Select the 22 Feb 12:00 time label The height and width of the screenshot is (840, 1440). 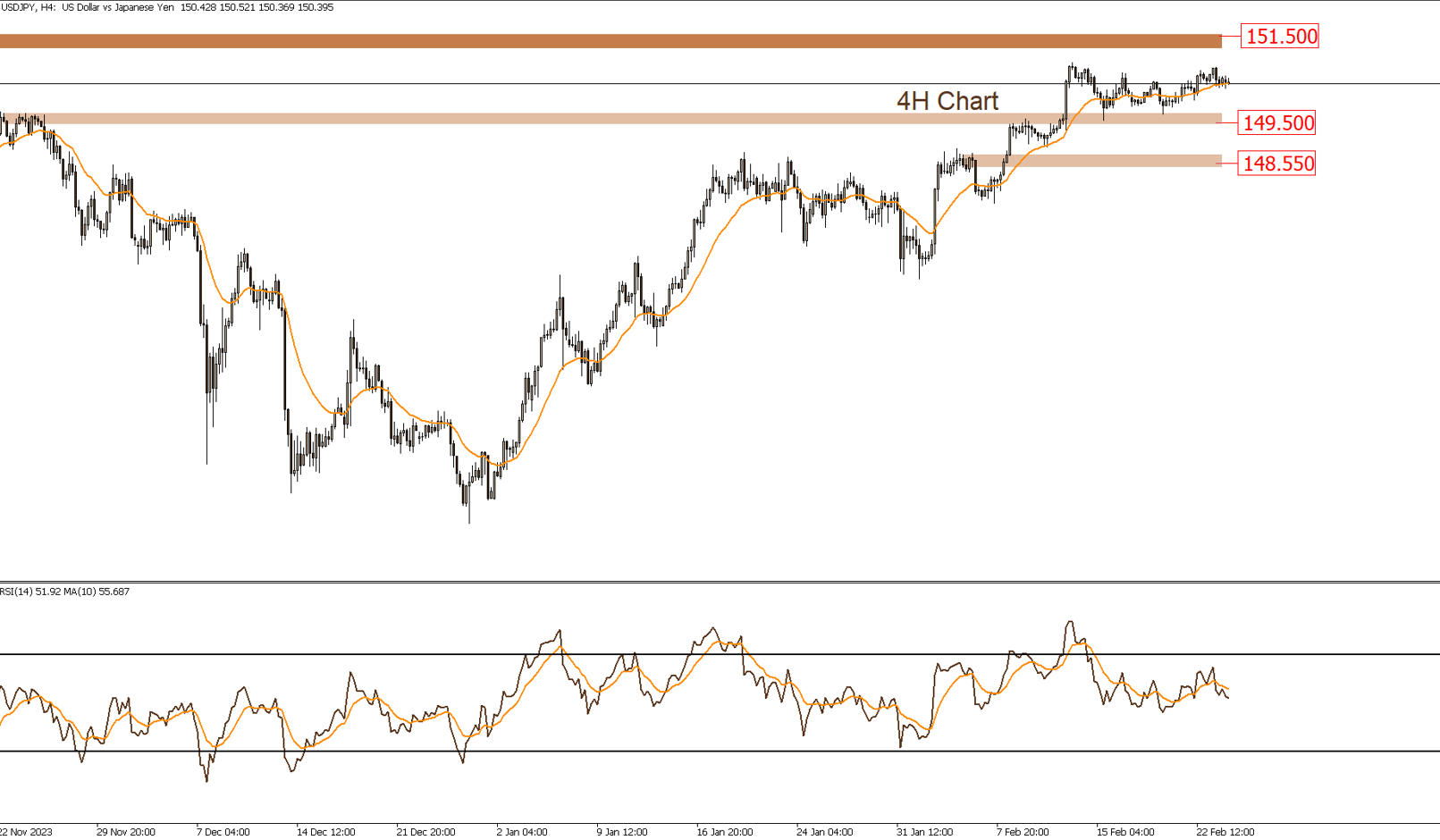(x=1225, y=832)
